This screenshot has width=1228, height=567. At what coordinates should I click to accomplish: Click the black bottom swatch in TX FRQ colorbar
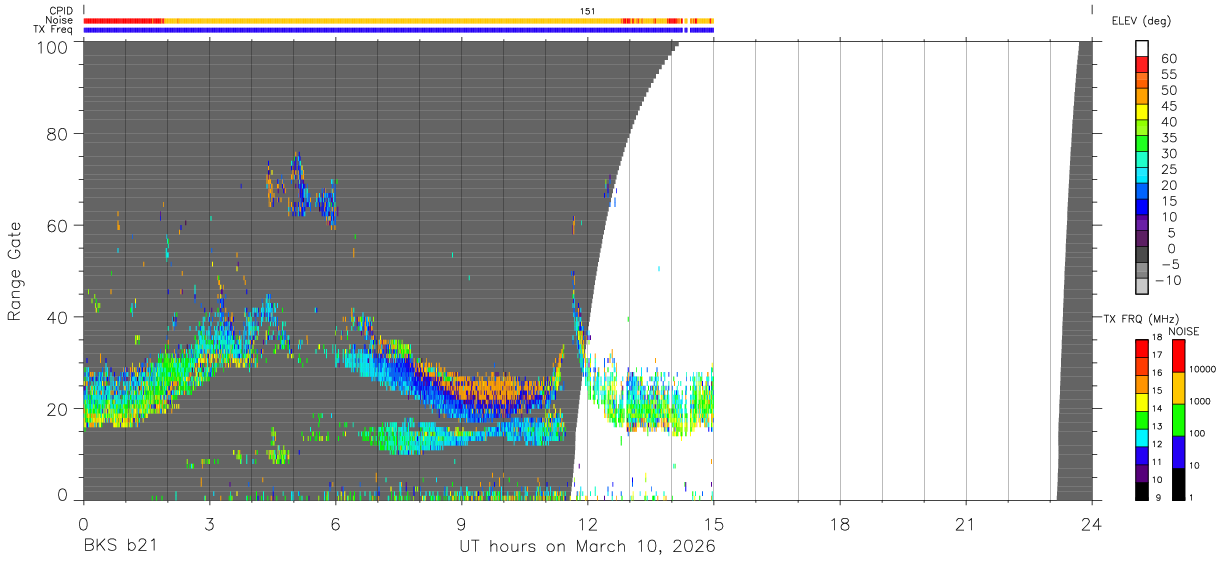point(1143,491)
